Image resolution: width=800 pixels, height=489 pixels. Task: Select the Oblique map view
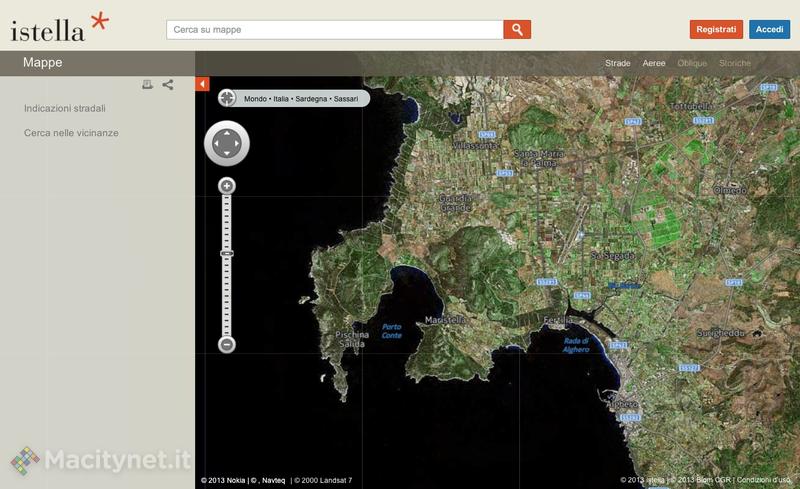692,63
